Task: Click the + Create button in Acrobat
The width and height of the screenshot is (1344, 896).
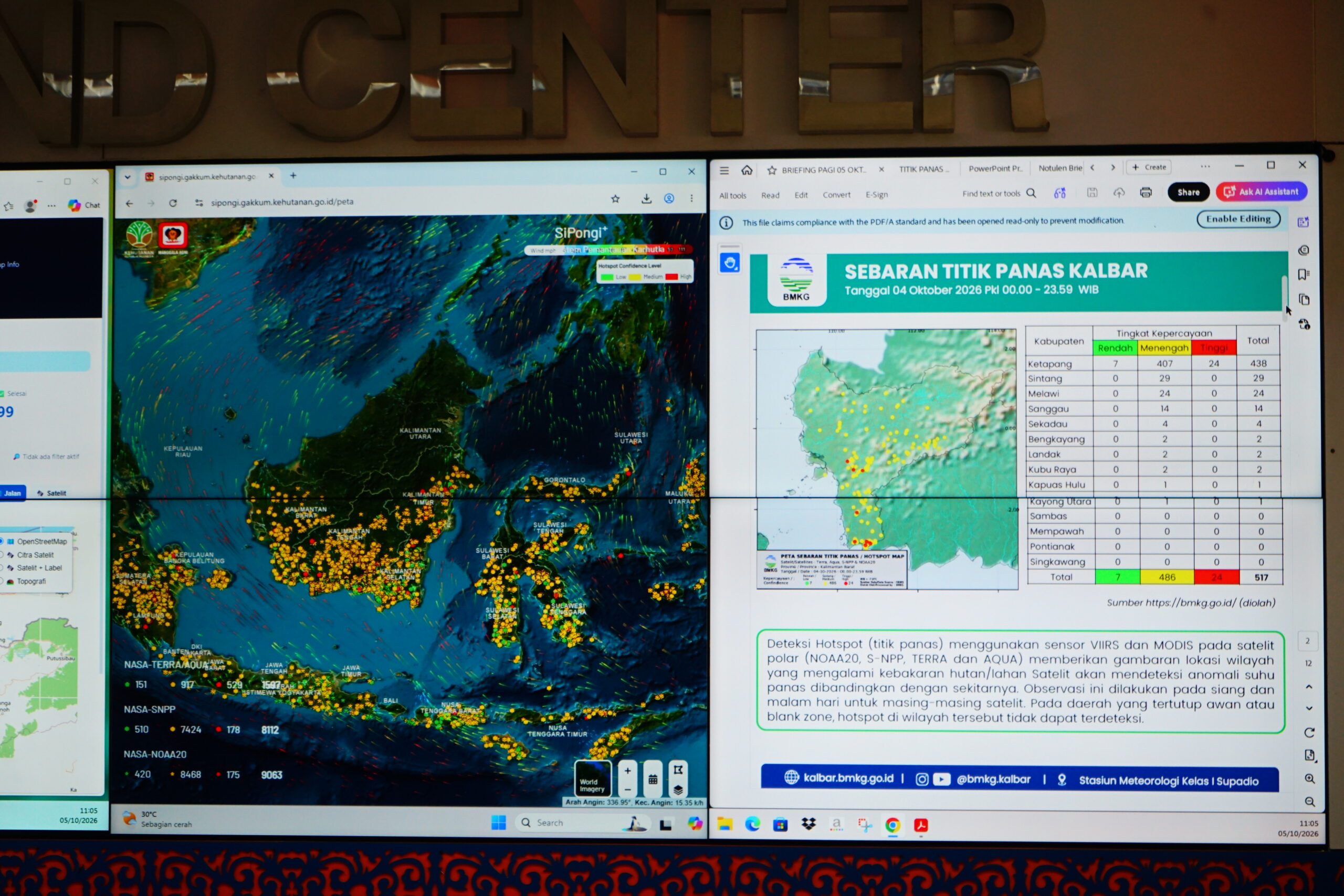Action: tap(1149, 167)
